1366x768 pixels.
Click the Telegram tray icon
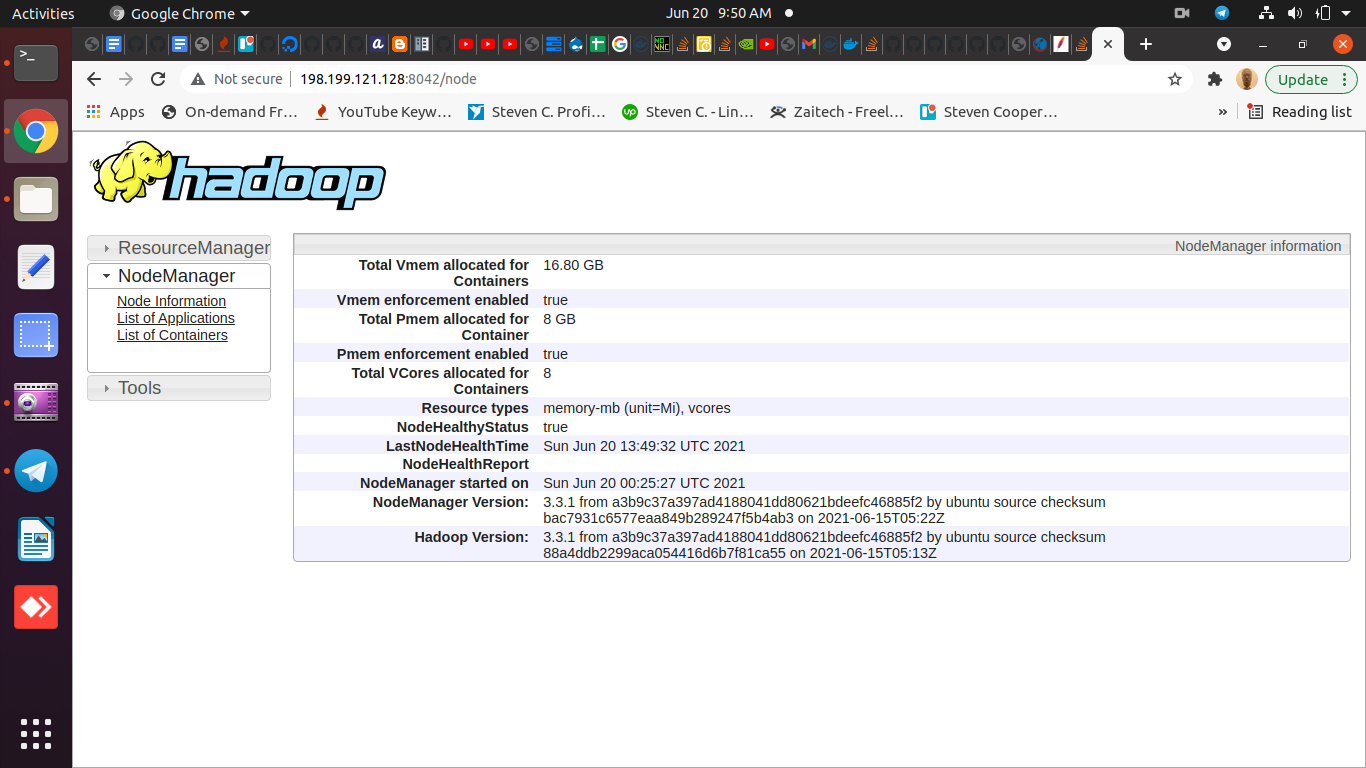(x=1221, y=13)
